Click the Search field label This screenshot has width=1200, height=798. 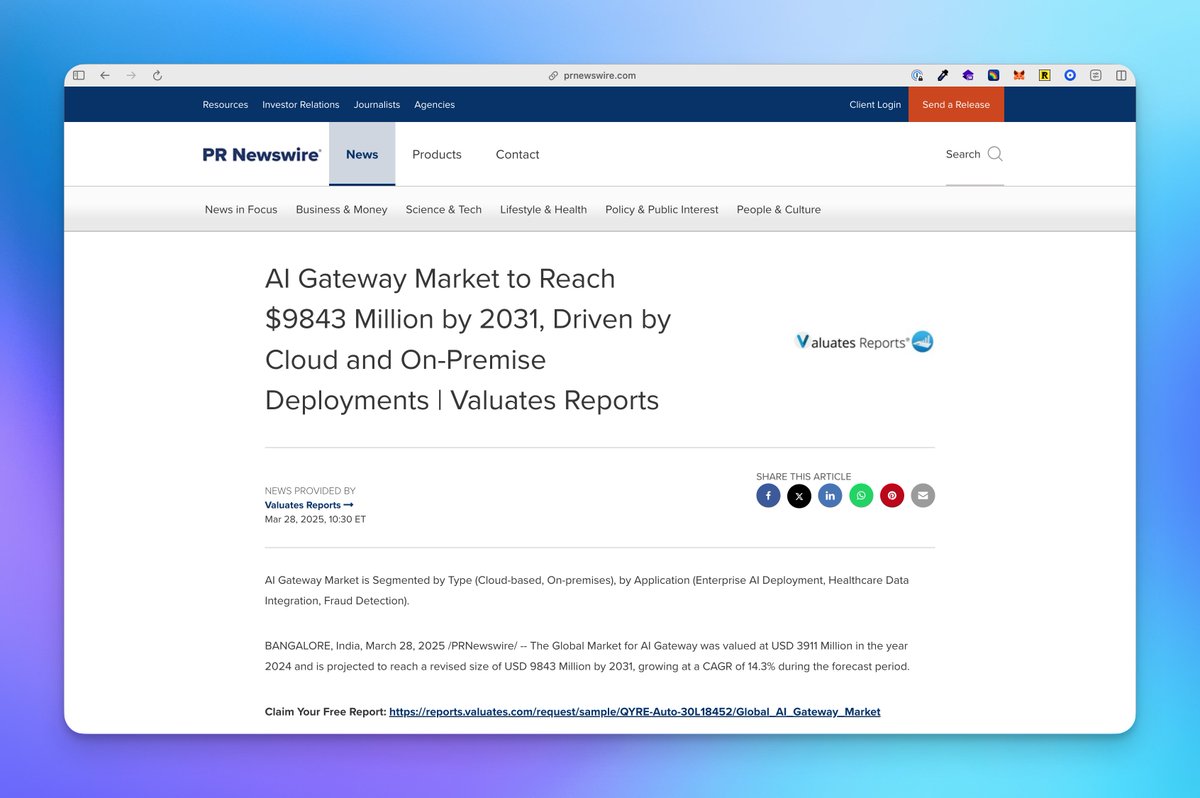point(963,154)
